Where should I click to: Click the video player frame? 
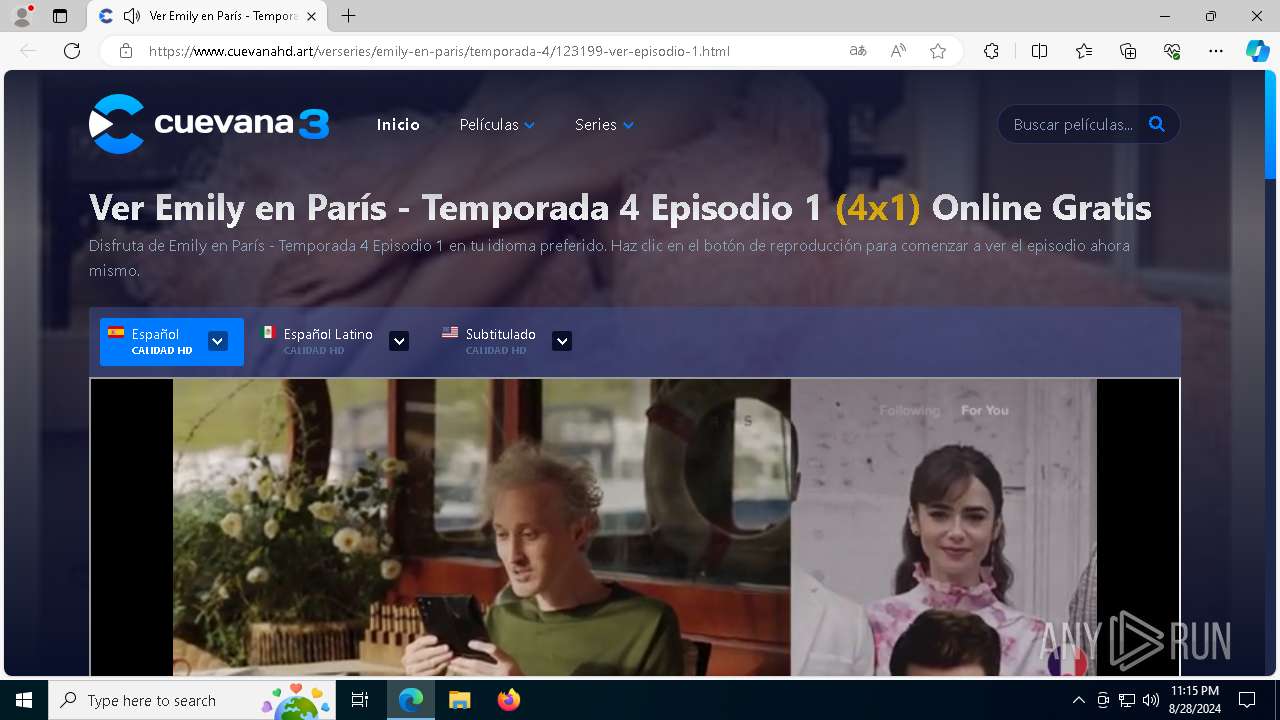pyautogui.click(x=635, y=527)
